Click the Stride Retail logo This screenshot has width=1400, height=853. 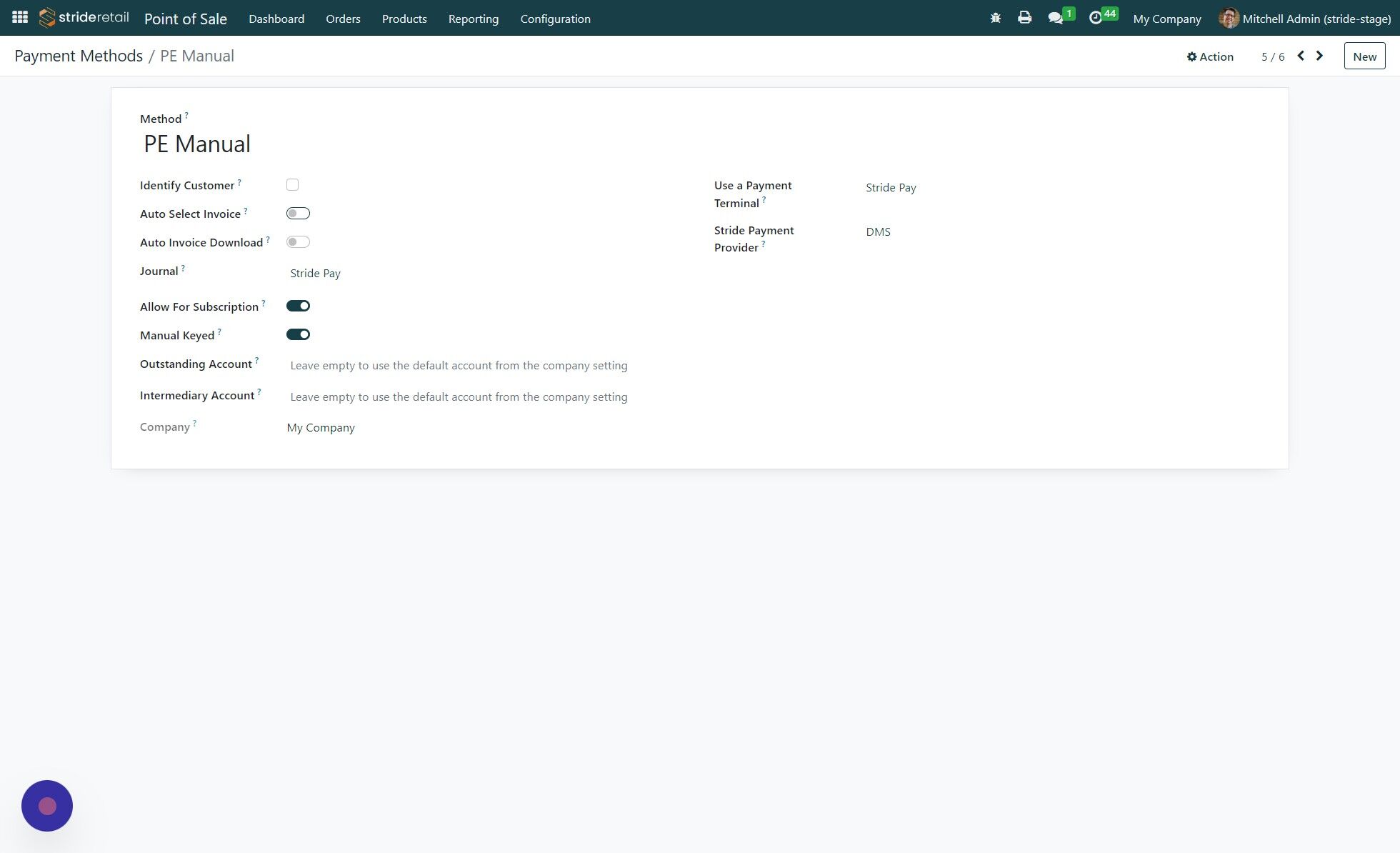(82, 17)
